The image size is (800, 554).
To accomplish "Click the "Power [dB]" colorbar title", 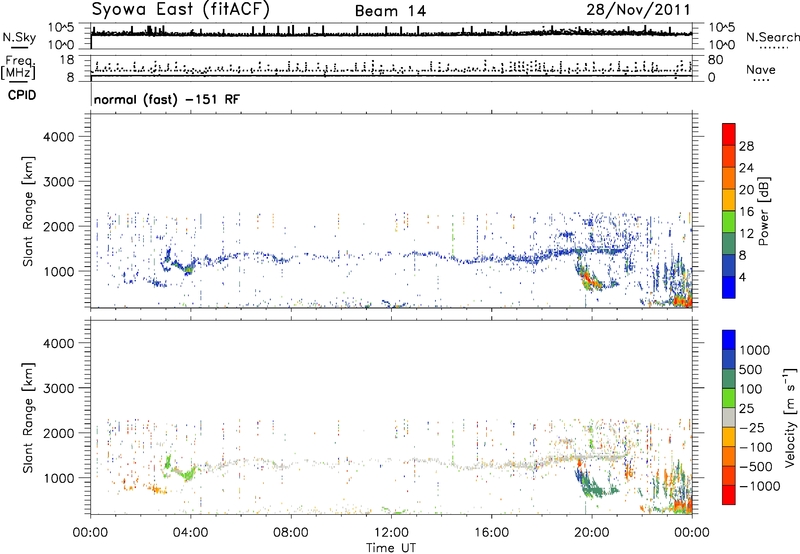I will (763, 211).
